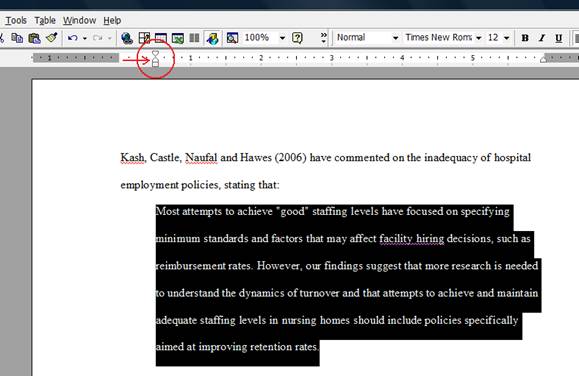Viewport: 579px width, 376px height.
Task: Open the Times New Roman font list
Action: [x=479, y=38]
